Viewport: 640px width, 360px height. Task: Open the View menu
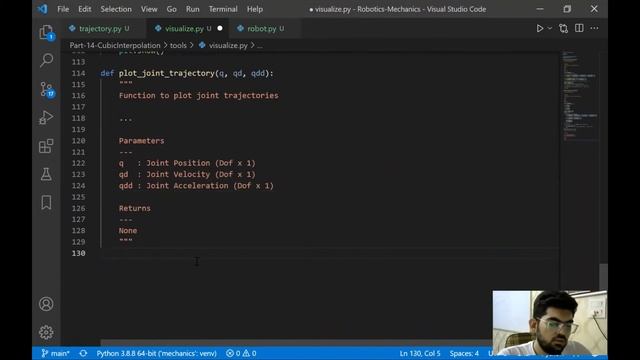tap(149, 9)
